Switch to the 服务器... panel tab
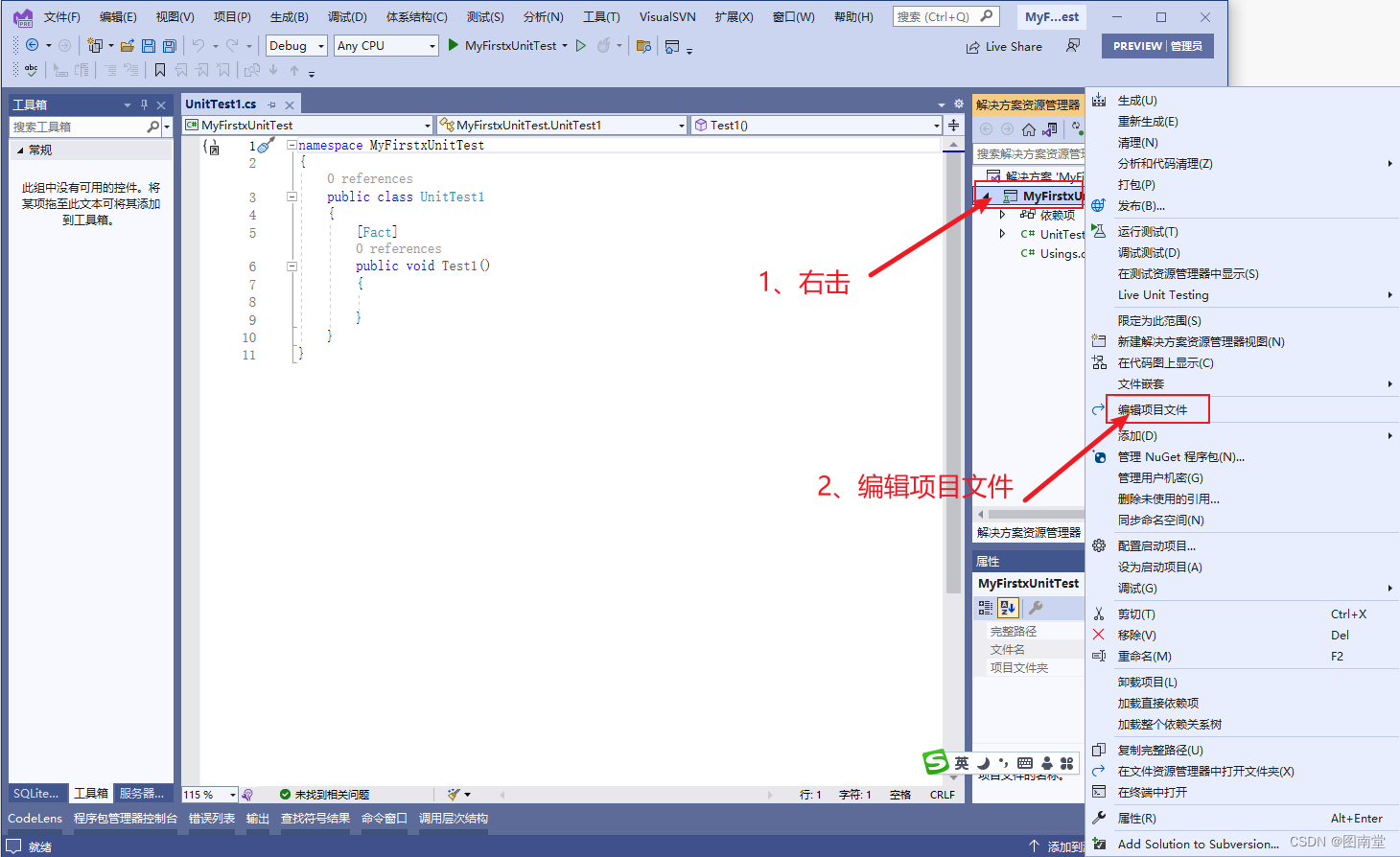The width and height of the screenshot is (1400, 857). (142, 793)
